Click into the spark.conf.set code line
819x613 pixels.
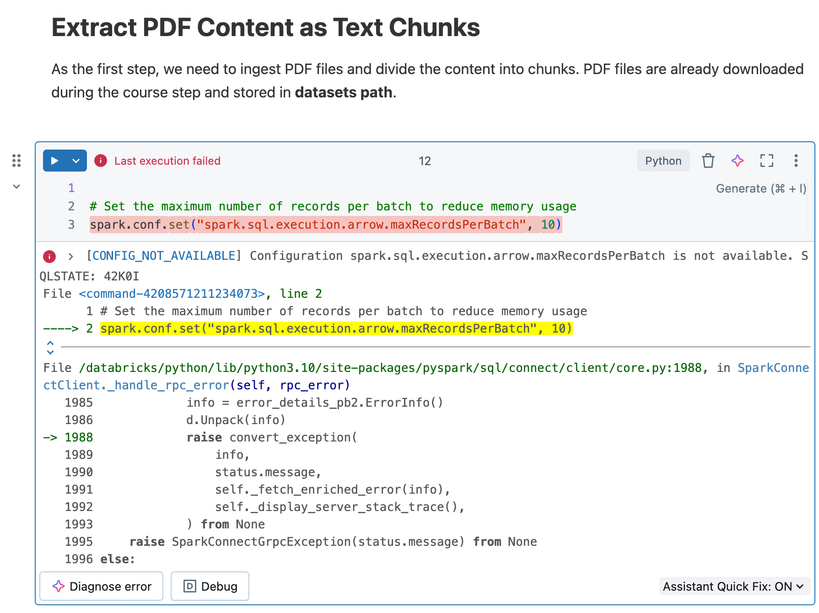(325, 225)
